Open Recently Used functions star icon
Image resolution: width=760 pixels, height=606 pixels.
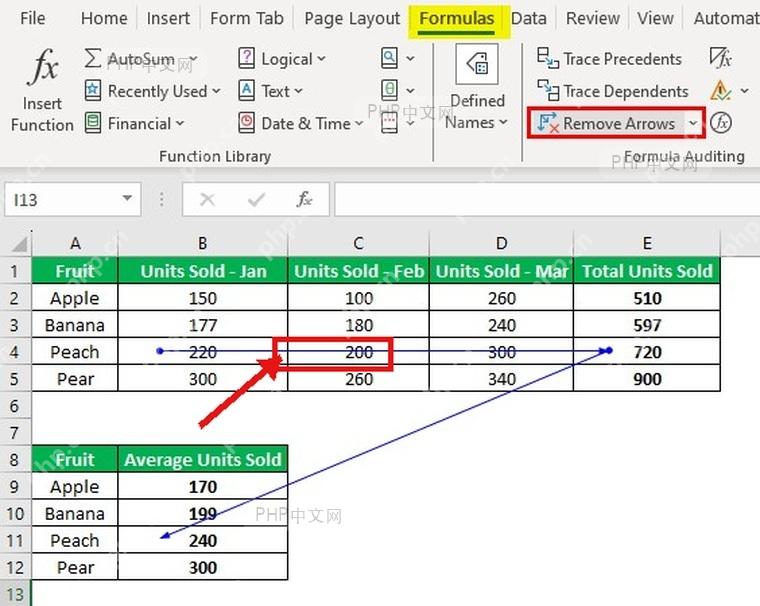[93, 91]
